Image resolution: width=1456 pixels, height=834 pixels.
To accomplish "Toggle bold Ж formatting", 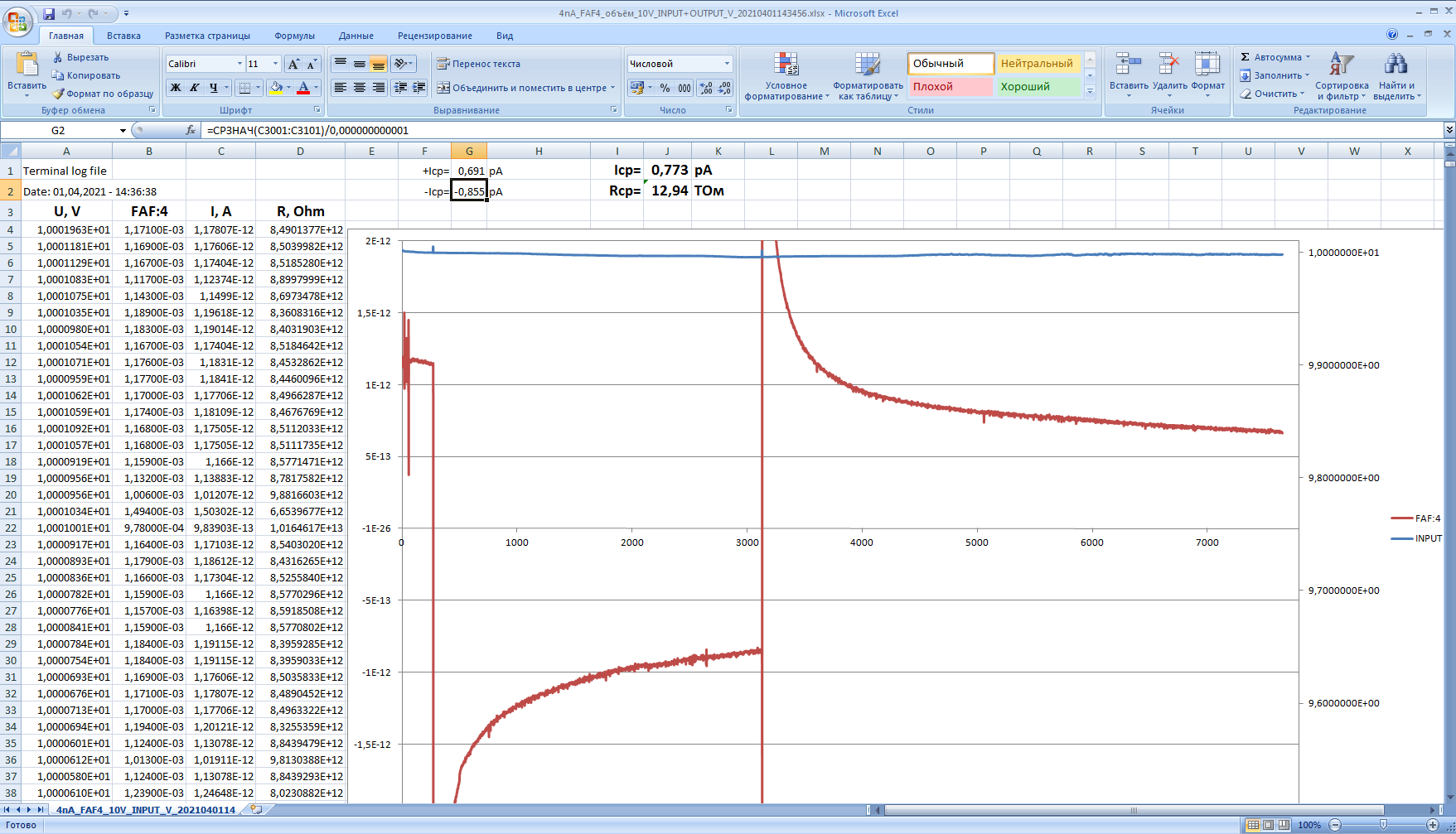I will (176, 88).
